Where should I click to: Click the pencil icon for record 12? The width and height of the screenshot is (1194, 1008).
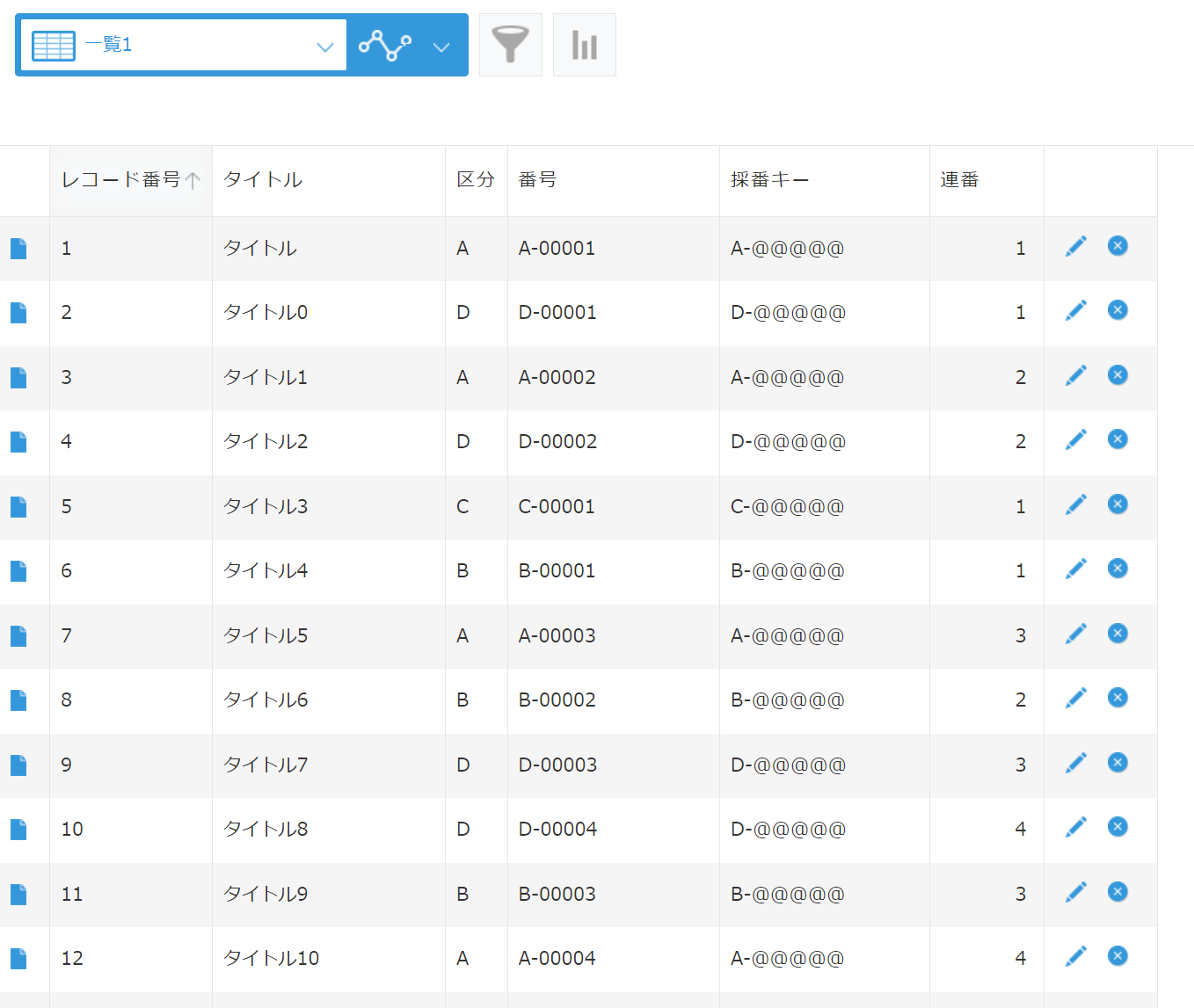pyautogui.click(x=1075, y=957)
